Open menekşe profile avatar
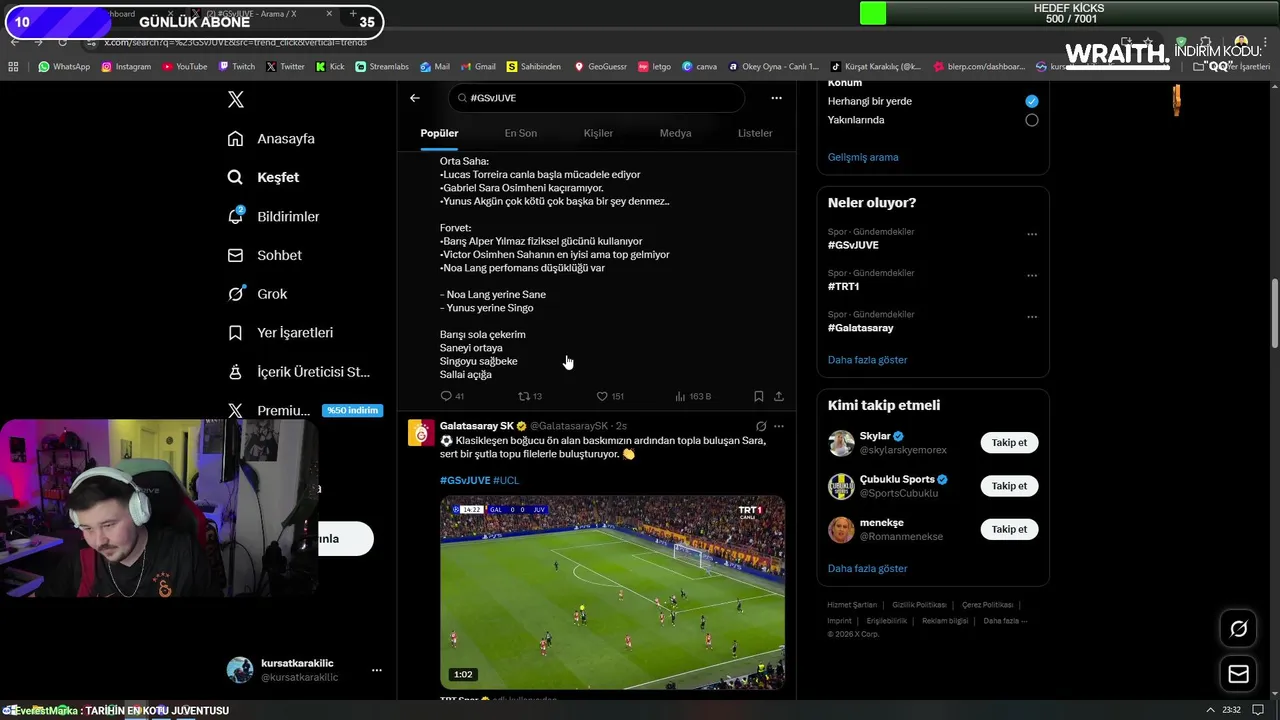1280x720 pixels. coord(841,529)
